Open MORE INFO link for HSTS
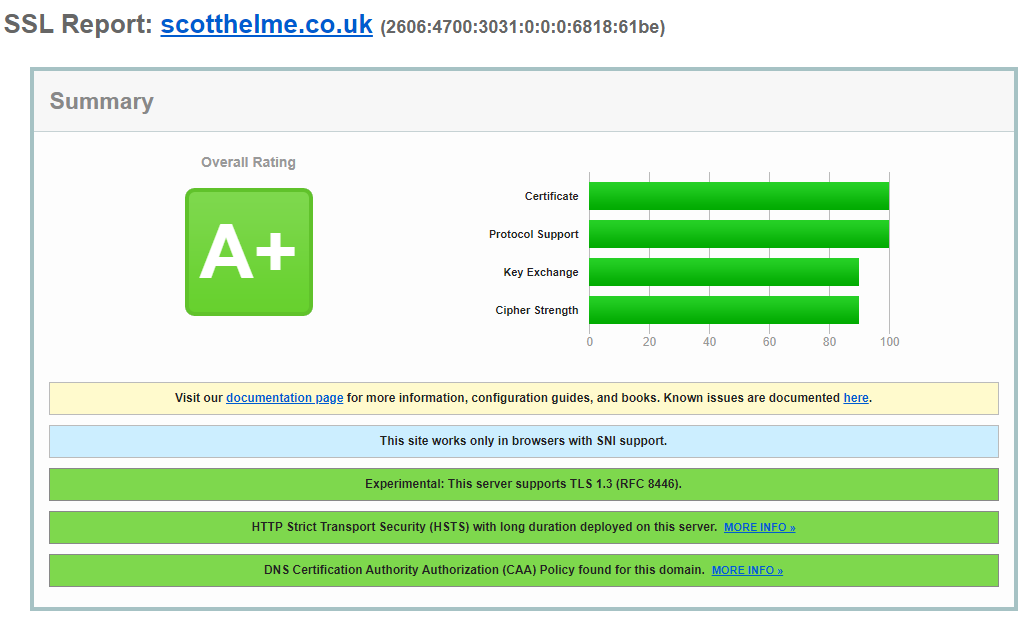This screenshot has height=622, width=1032. (x=760, y=527)
